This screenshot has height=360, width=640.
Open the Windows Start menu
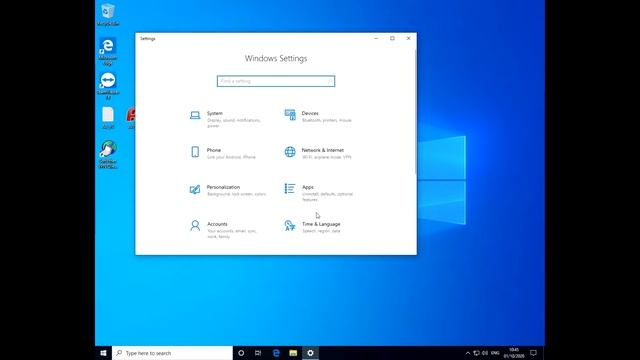(x=103, y=353)
